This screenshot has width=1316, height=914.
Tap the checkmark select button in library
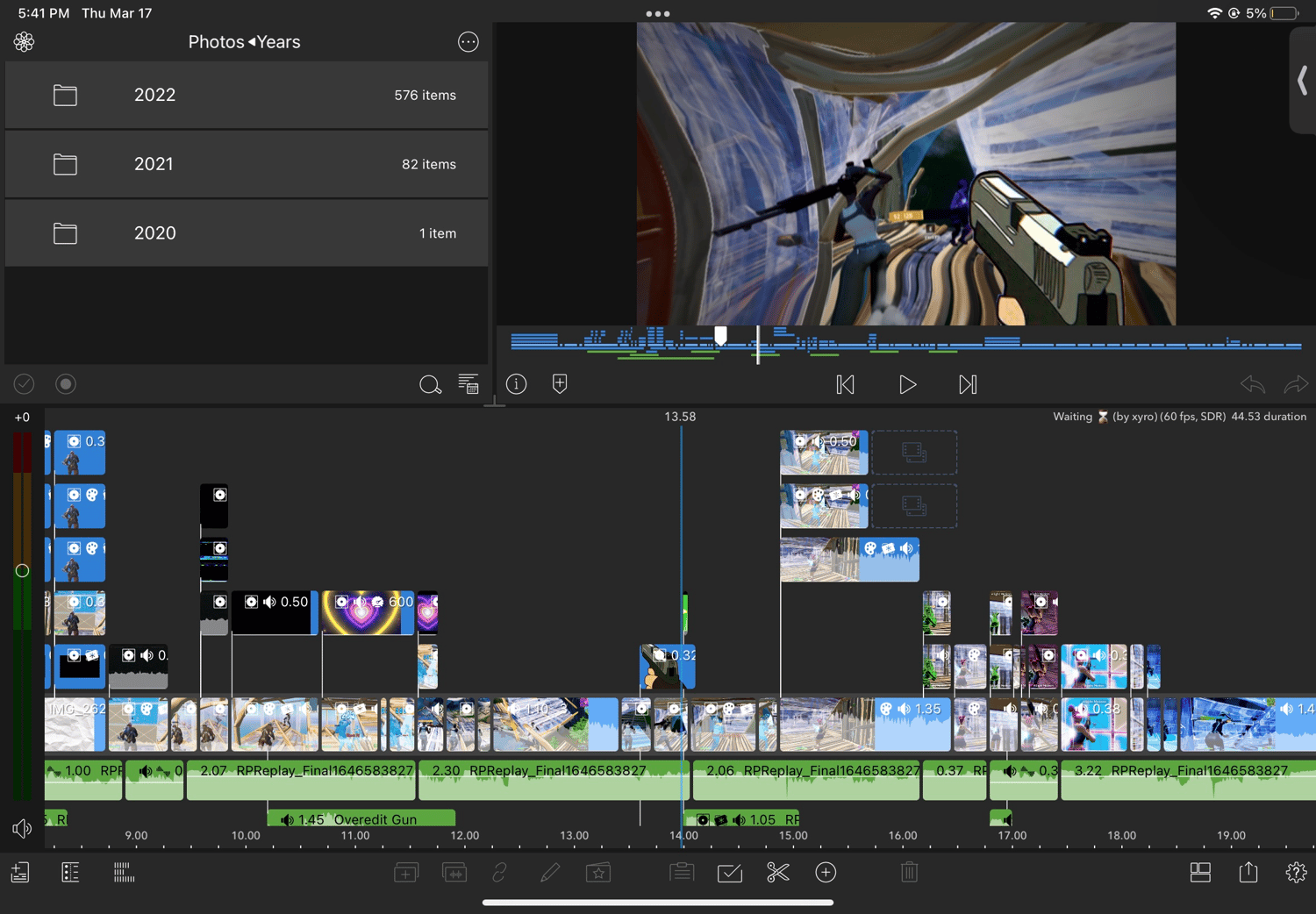[x=24, y=384]
